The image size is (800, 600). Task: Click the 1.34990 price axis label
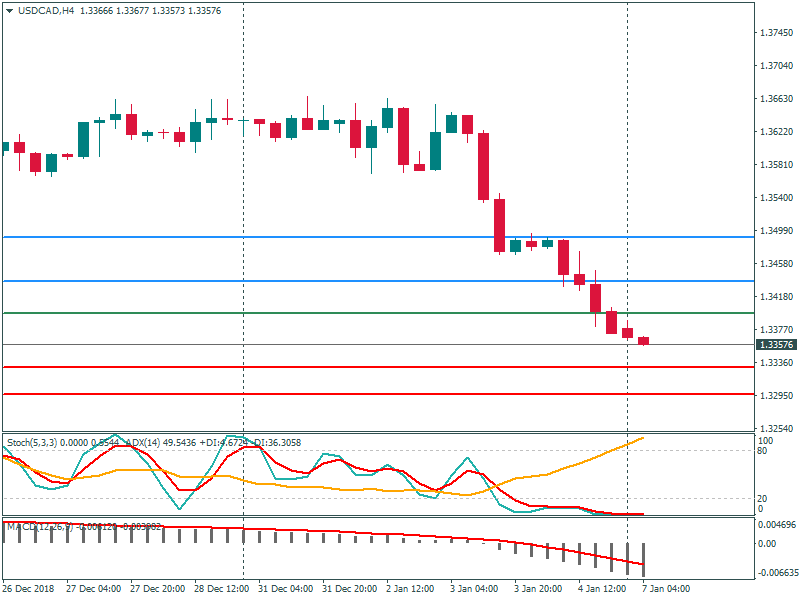777,231
